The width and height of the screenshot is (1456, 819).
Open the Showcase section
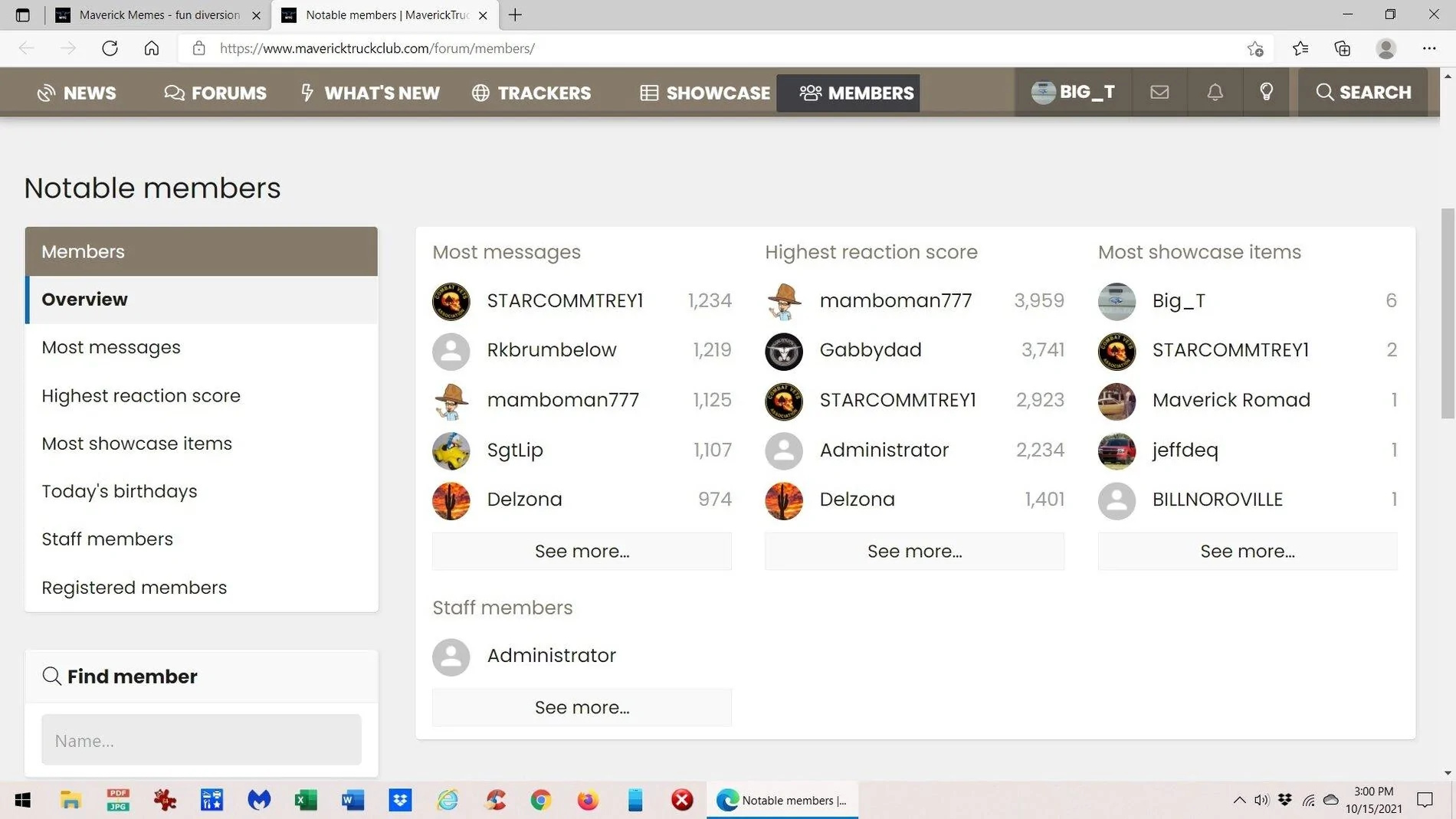tap(705, 93)
